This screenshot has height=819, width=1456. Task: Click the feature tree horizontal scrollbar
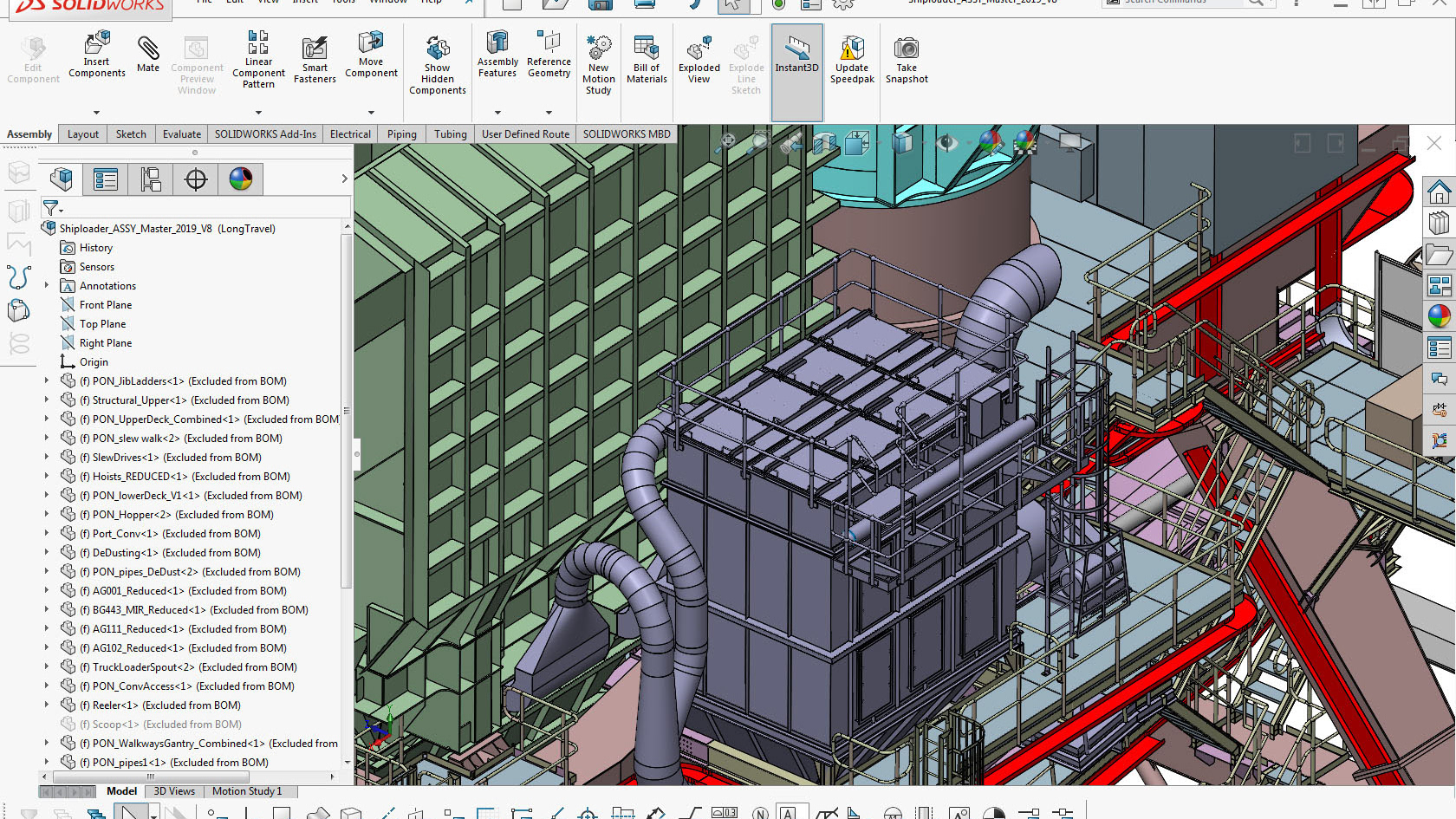tap(150, 777)
